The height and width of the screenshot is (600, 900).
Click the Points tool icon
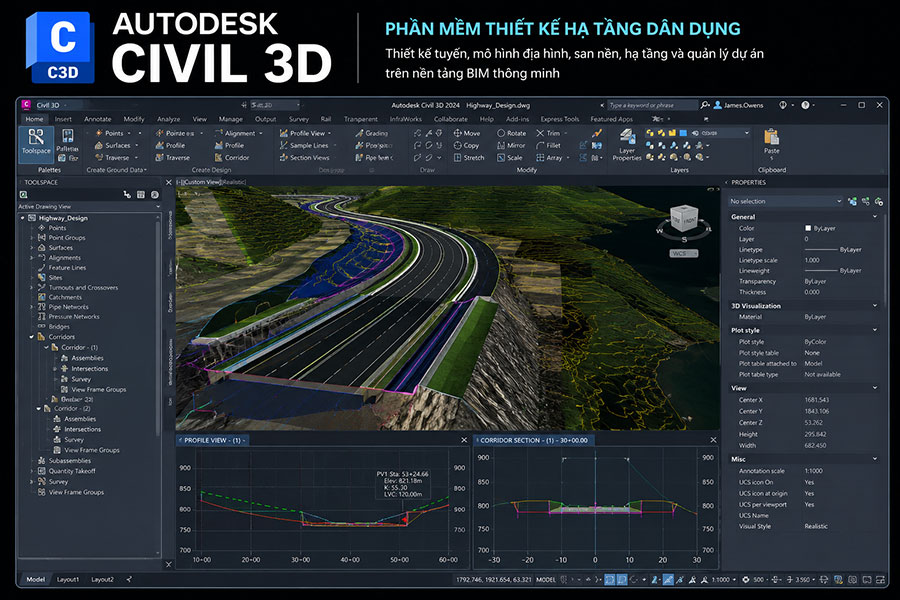click(x=98, y=133)
